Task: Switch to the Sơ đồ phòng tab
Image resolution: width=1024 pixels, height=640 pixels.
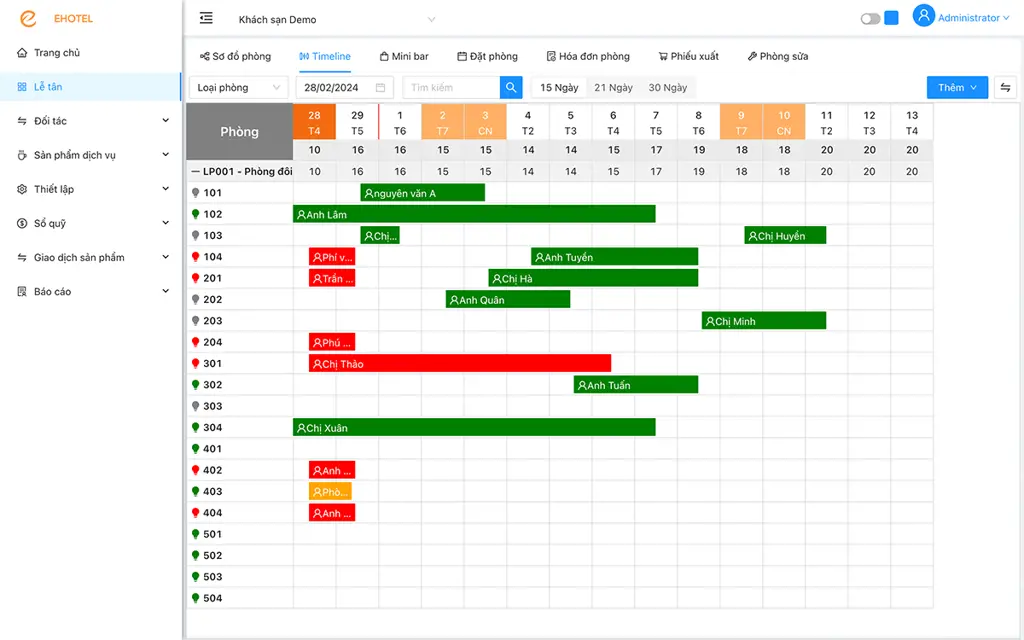Action: 235,56
